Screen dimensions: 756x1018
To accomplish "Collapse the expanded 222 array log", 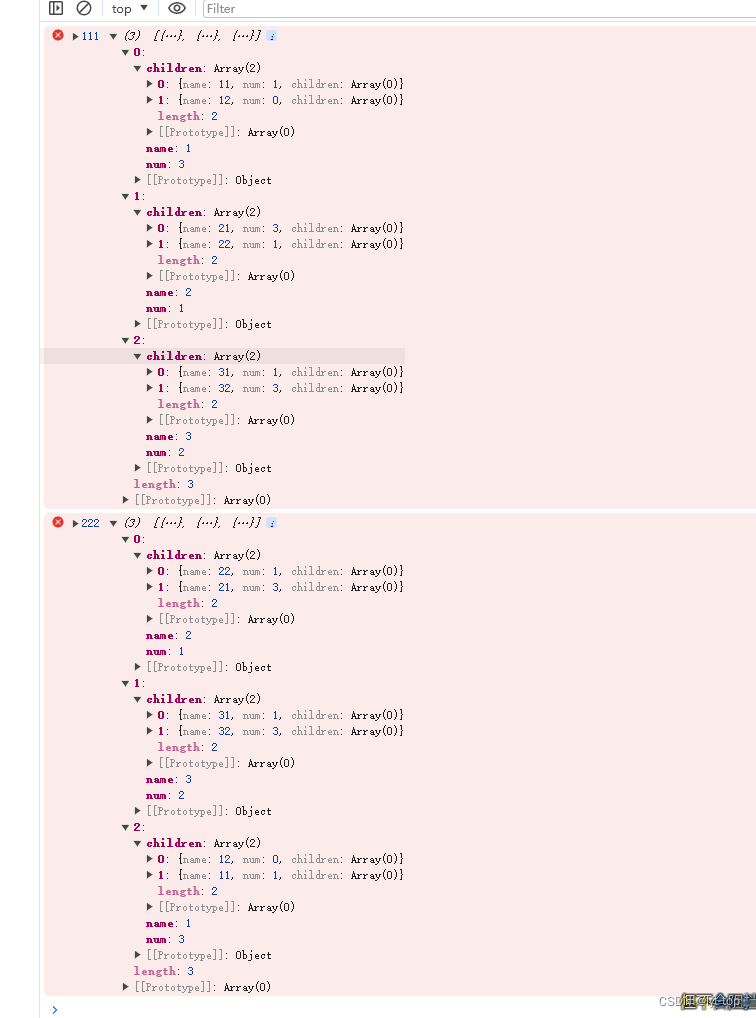I will click(113, 522).
